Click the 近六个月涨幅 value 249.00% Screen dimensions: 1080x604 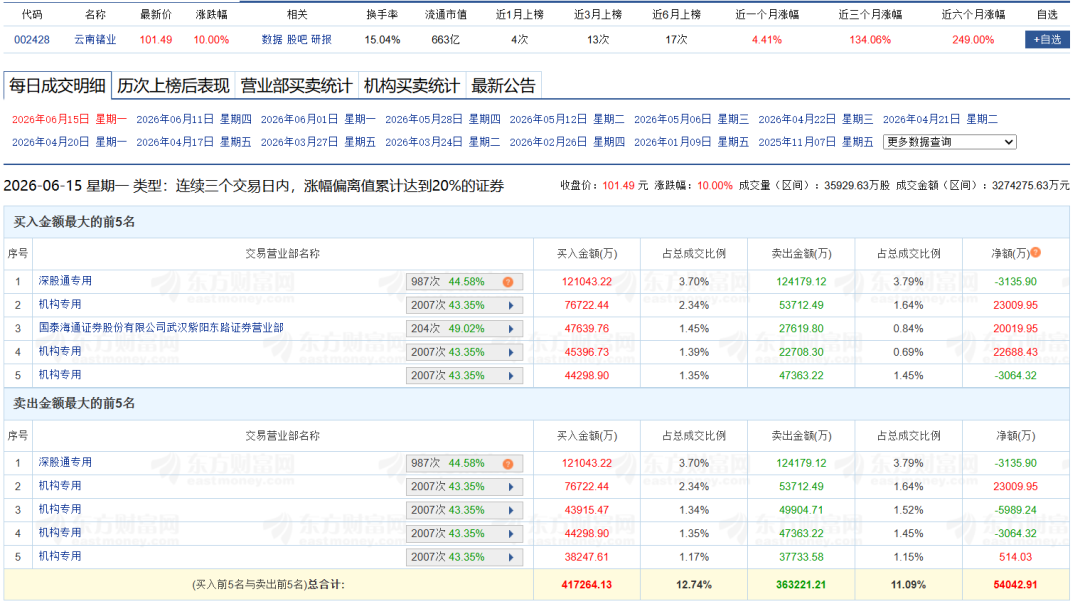coord(973,40)
